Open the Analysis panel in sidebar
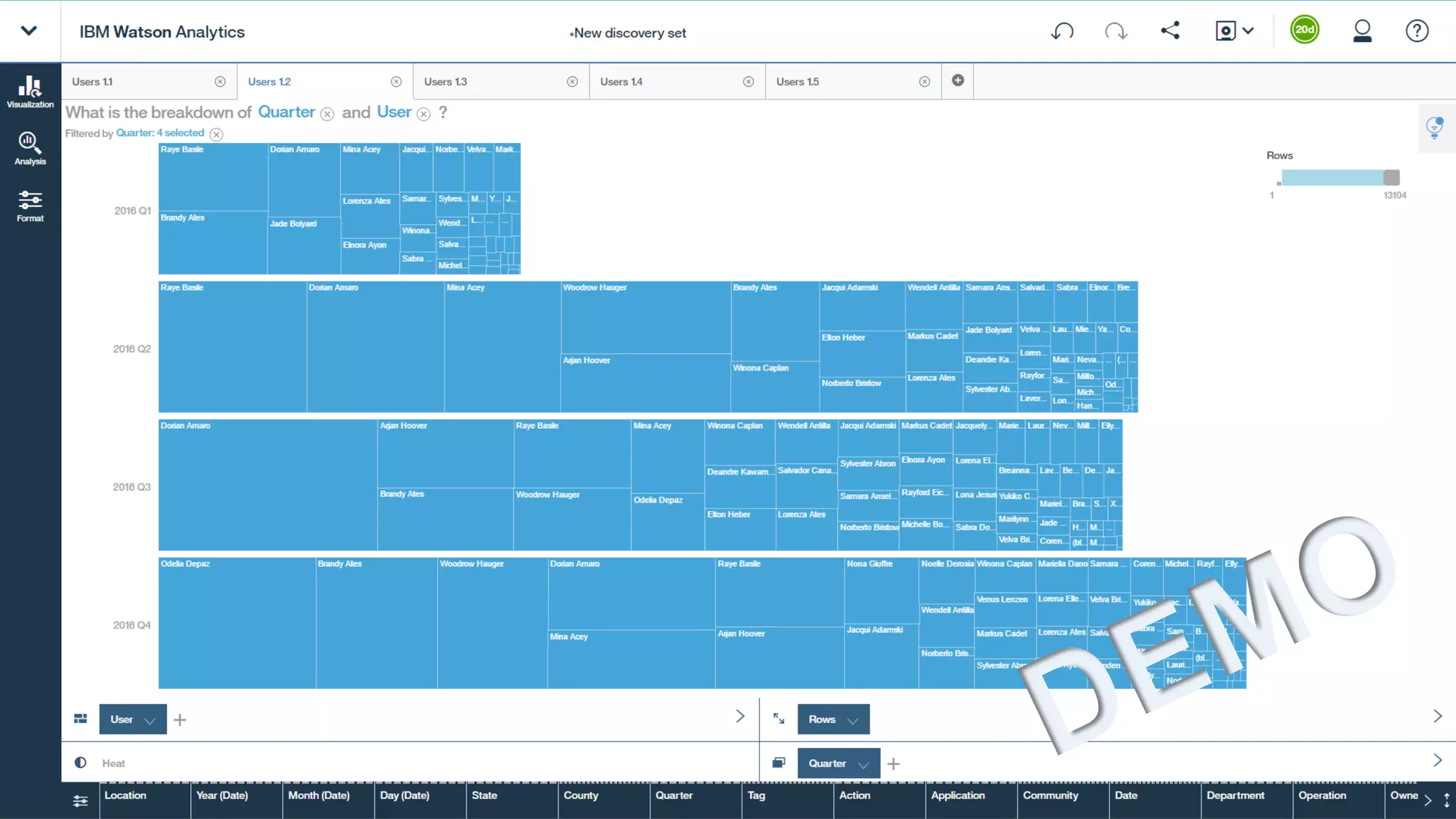Viewport: 1456px width, 819px height. (x=30, y=149)
